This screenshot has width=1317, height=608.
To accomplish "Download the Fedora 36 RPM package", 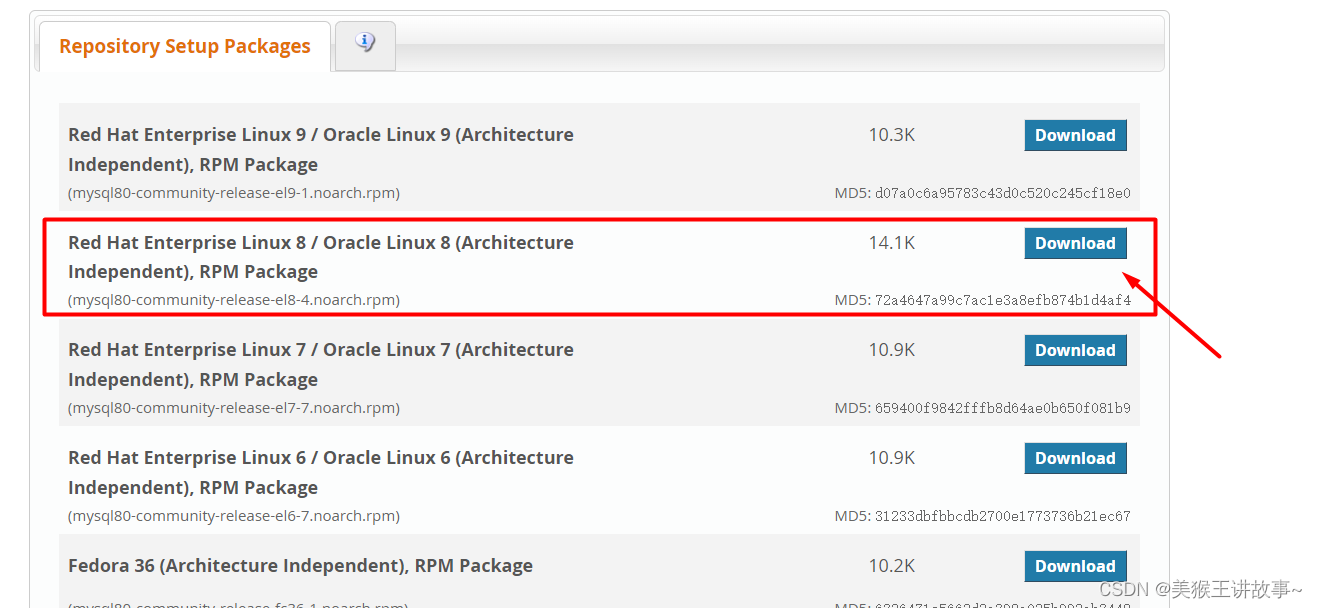I will point(1075,566).
